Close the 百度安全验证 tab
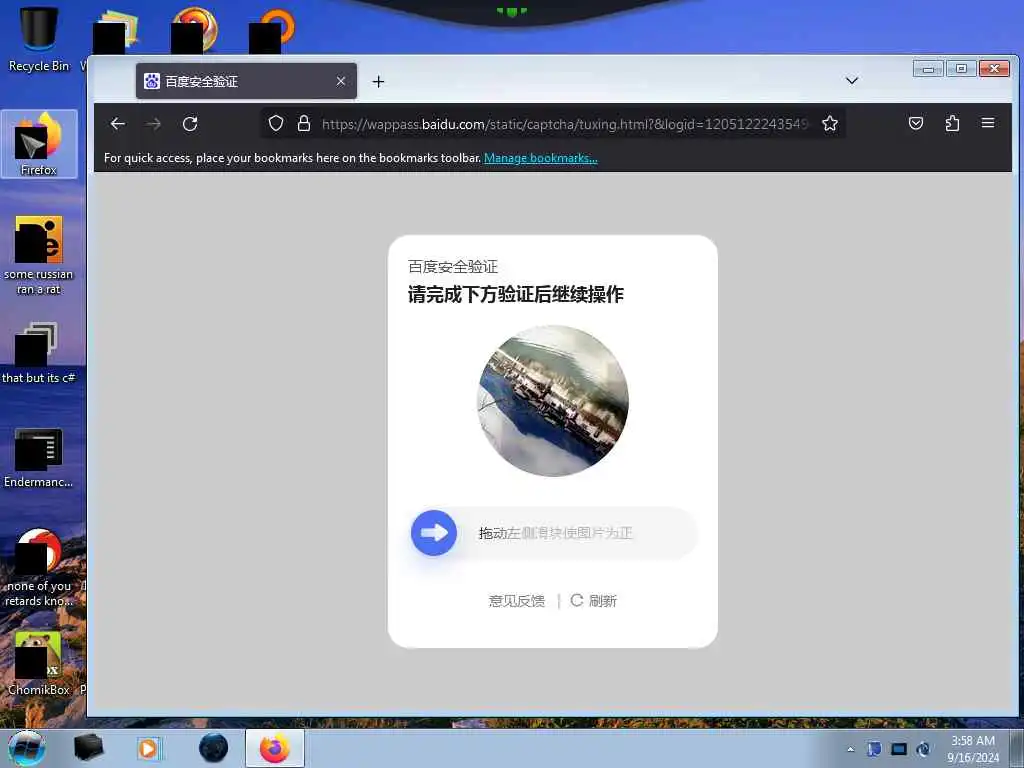 click(x=341, y=81)
